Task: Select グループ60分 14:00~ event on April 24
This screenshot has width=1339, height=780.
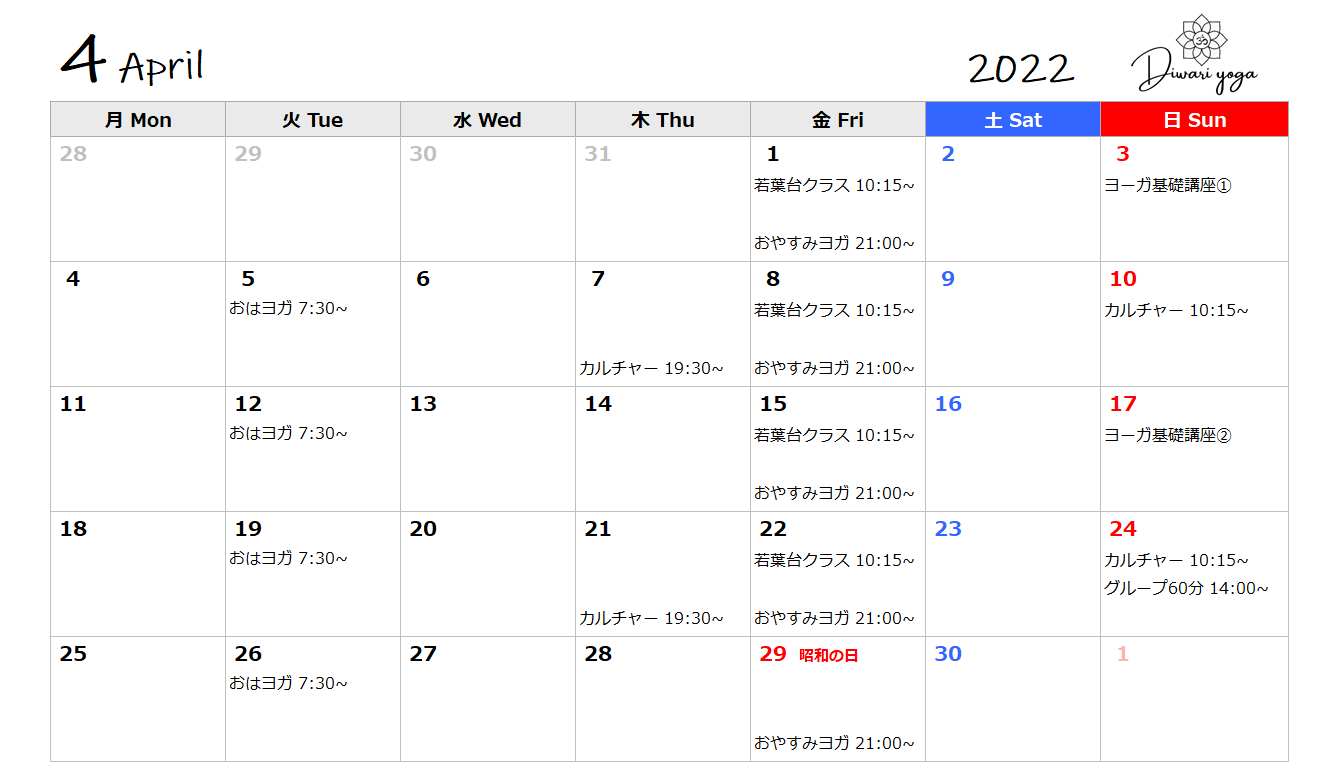Action: (1186, 588)
